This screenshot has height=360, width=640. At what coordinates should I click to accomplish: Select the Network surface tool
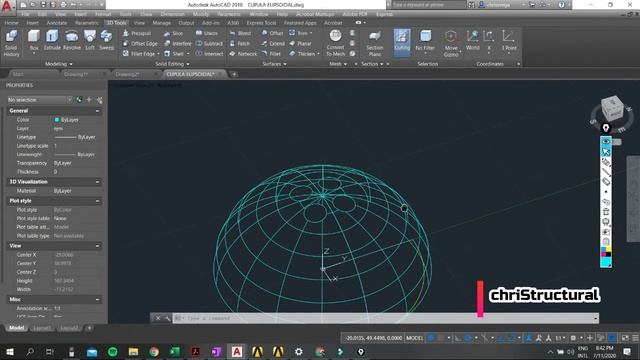pyautogui.click(x=243, y=53)
